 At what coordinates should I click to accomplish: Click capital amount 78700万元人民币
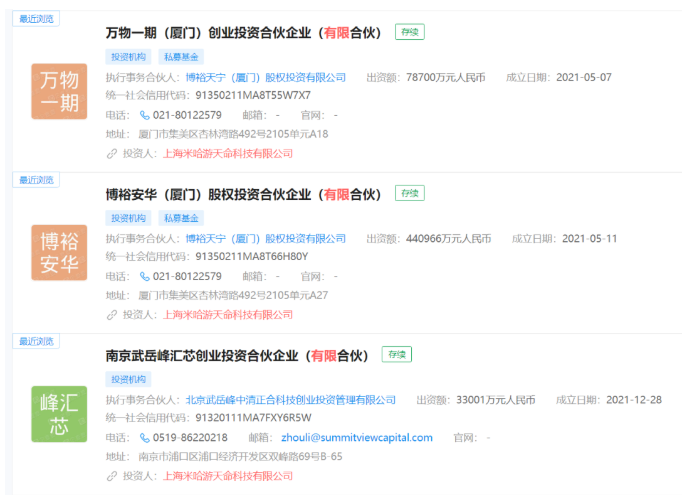446,78
